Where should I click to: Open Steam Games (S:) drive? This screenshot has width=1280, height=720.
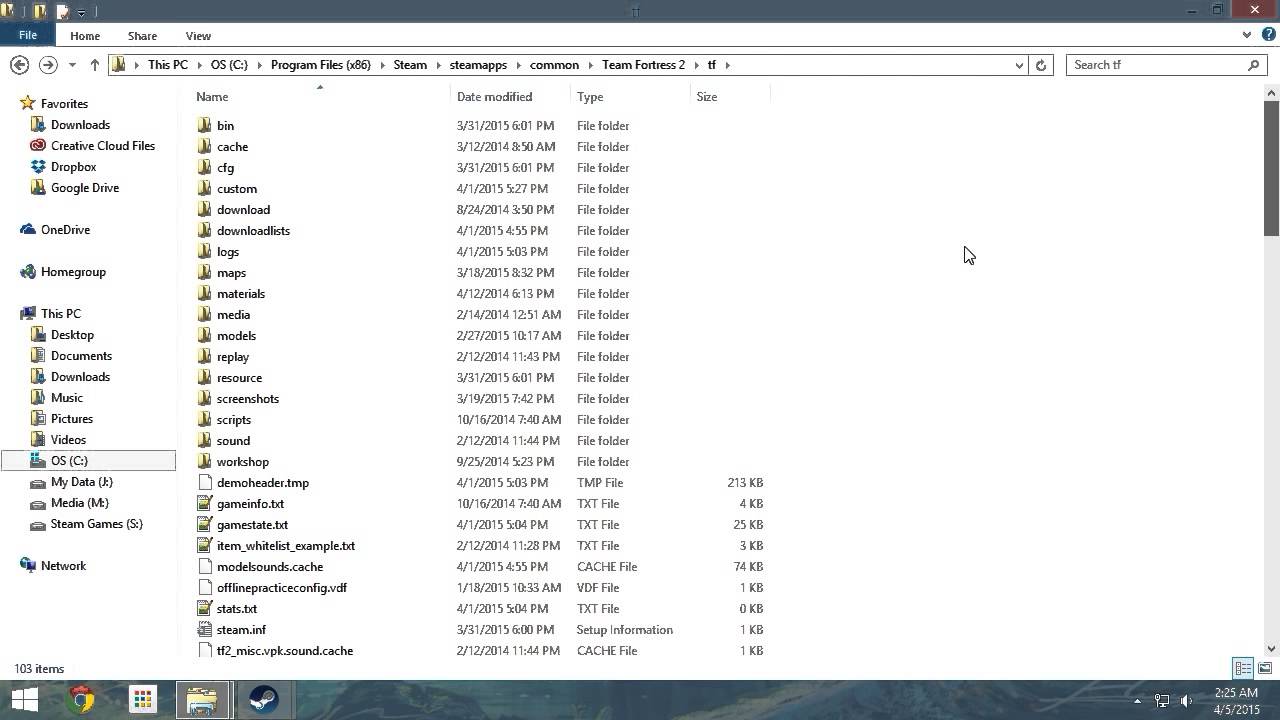pyautogui.click(x=96, y=524)
